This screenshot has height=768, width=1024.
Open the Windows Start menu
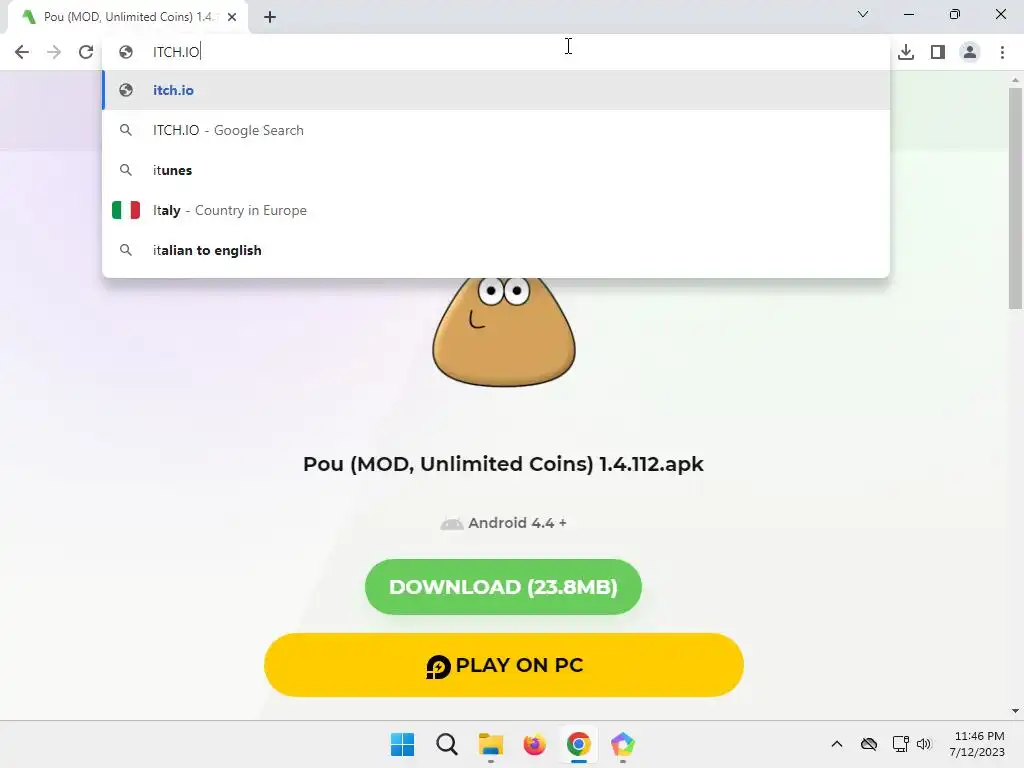click(x=402, y=744)
